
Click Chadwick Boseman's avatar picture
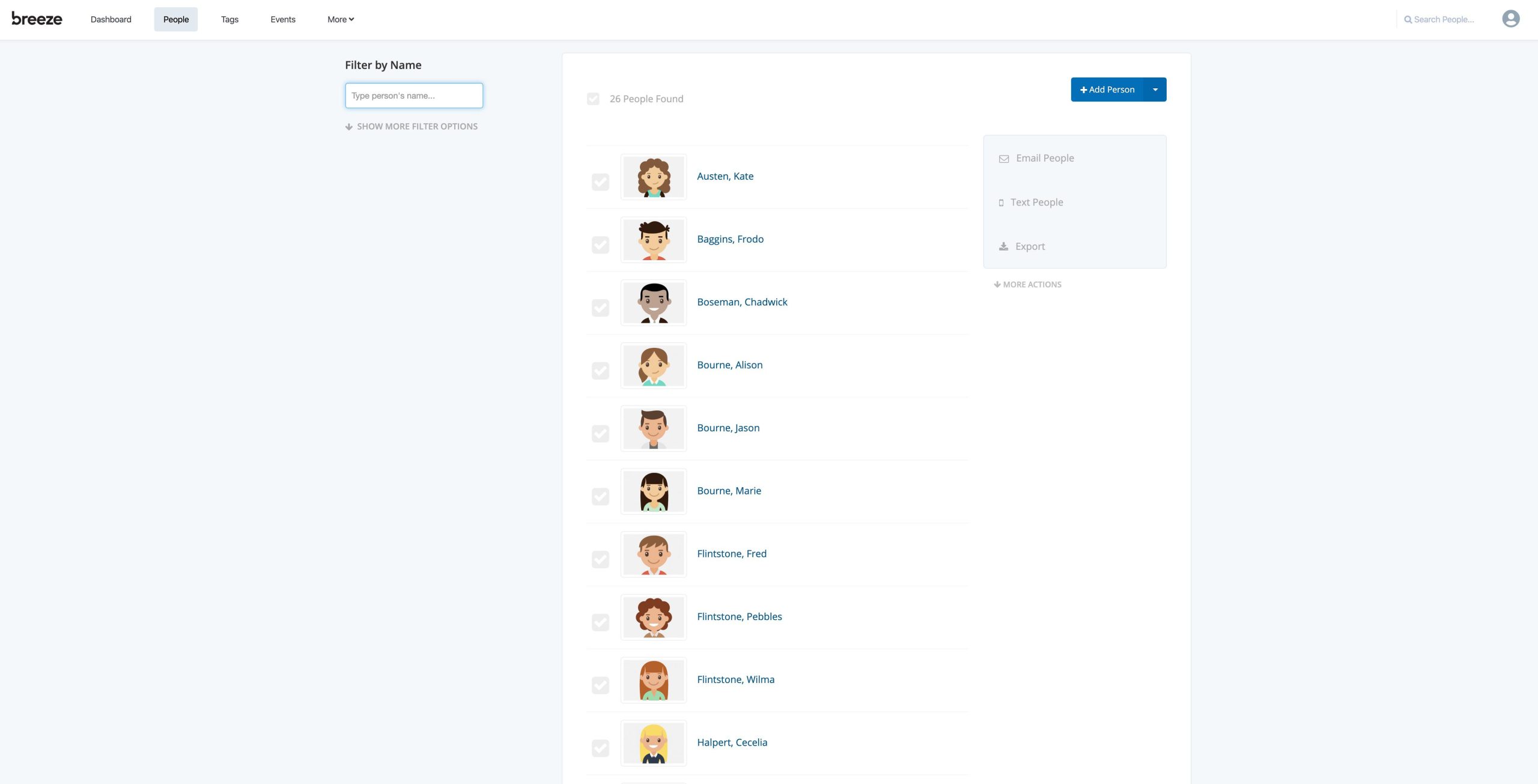click(653, 303)
